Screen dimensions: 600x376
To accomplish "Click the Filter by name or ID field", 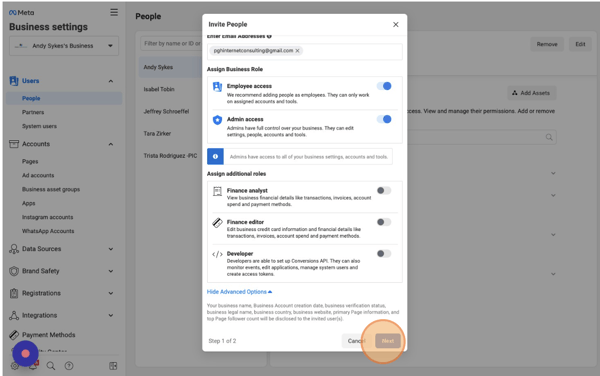I will (171, 44).
